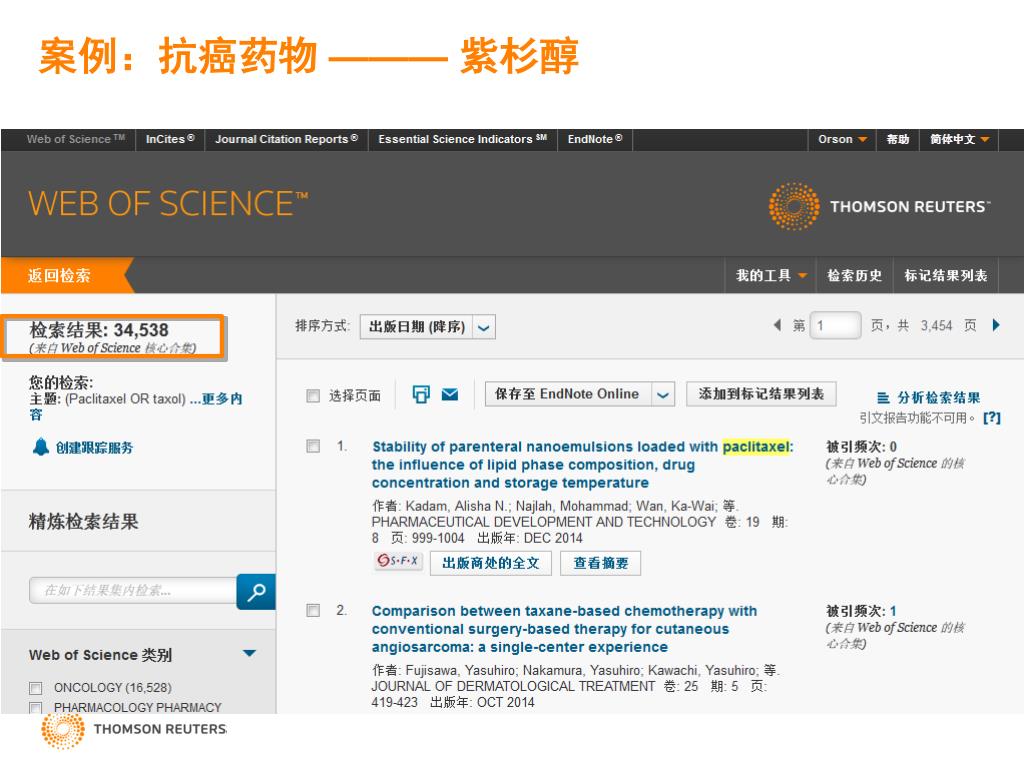Click the print/copy results icon
1024x768 pixels.
click(421, 394)
